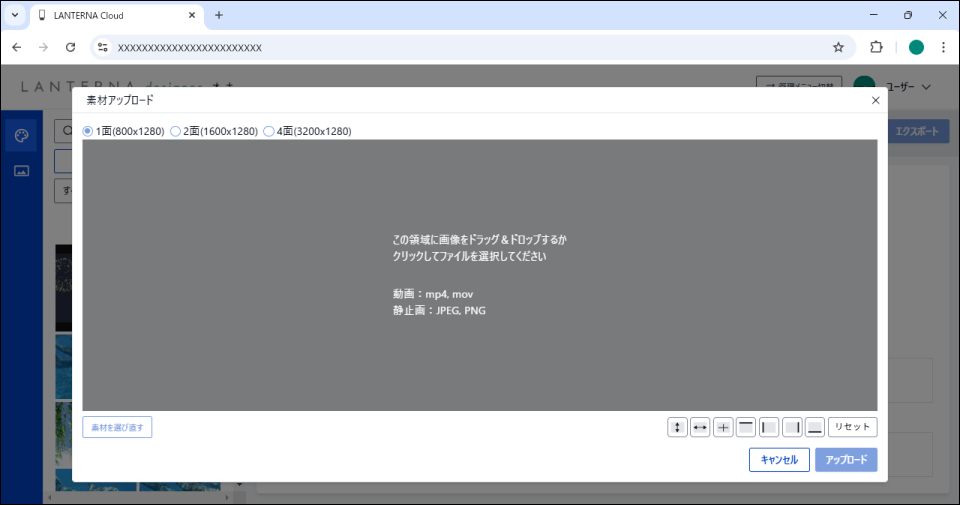
Task: Bookmark this page with the star icon
Action: (x=838, y=47)
